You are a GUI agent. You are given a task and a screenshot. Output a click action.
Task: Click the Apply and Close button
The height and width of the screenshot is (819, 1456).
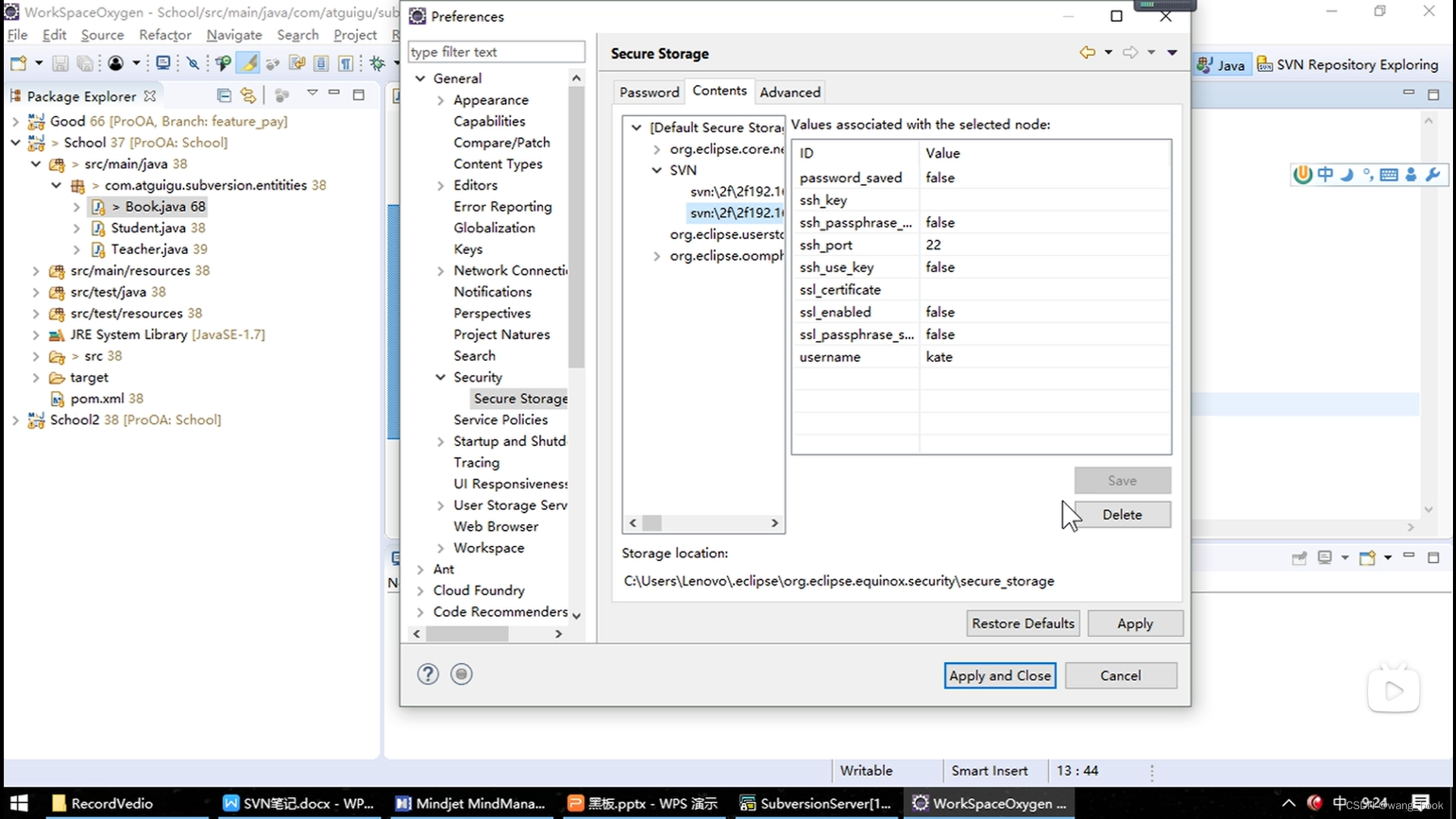tap(999, 675)
